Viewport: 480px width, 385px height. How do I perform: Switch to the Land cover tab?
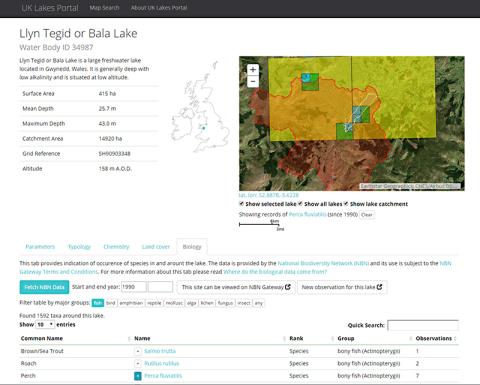click(156, 247)
